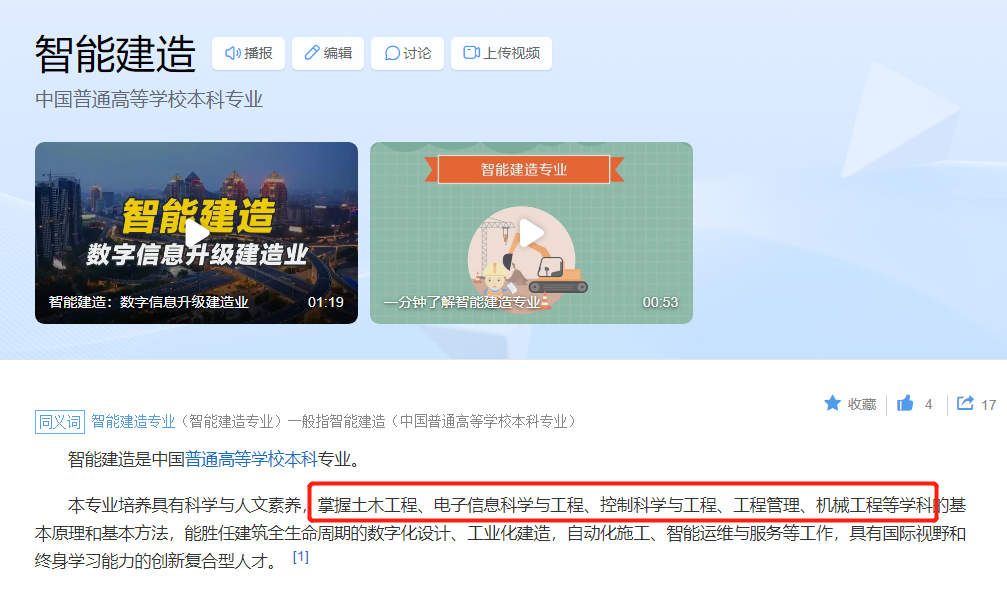This screenshot has height=589, width=1007.
Task: Click the 01:19 duration on first video
Action: click(x=326, y=302)
